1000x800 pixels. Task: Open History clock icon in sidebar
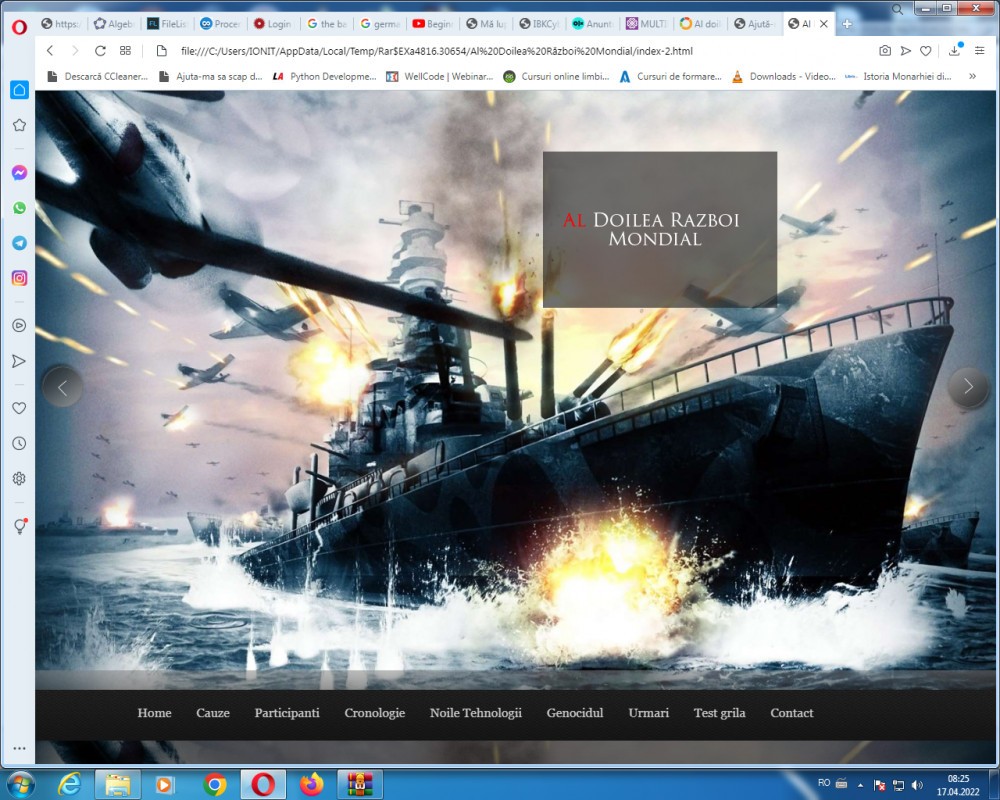click(x=20, y=443)
